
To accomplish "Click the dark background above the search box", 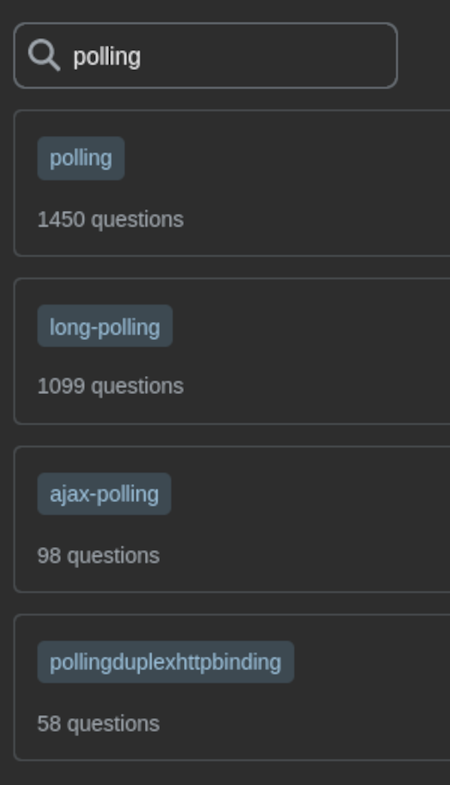I will click(x=225, y=10).
